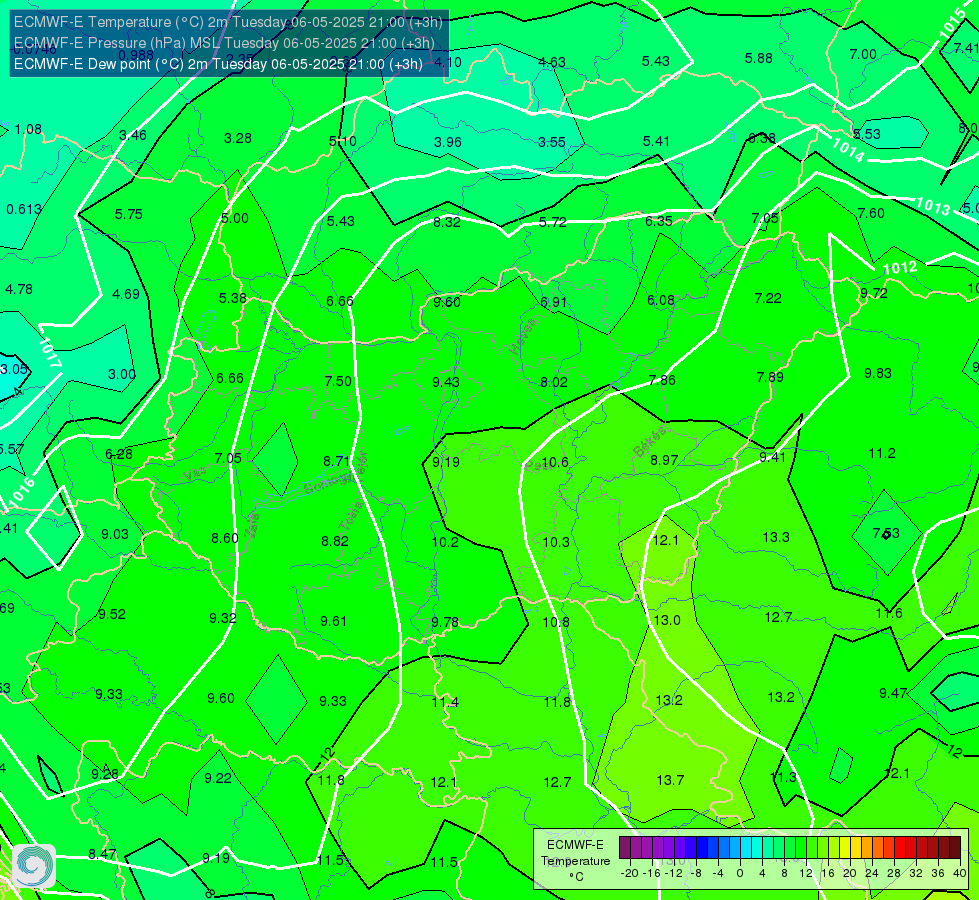Screen dimensions: 979x900
Task: Click the 11.2 temperature value
Action: pos(882,453)
